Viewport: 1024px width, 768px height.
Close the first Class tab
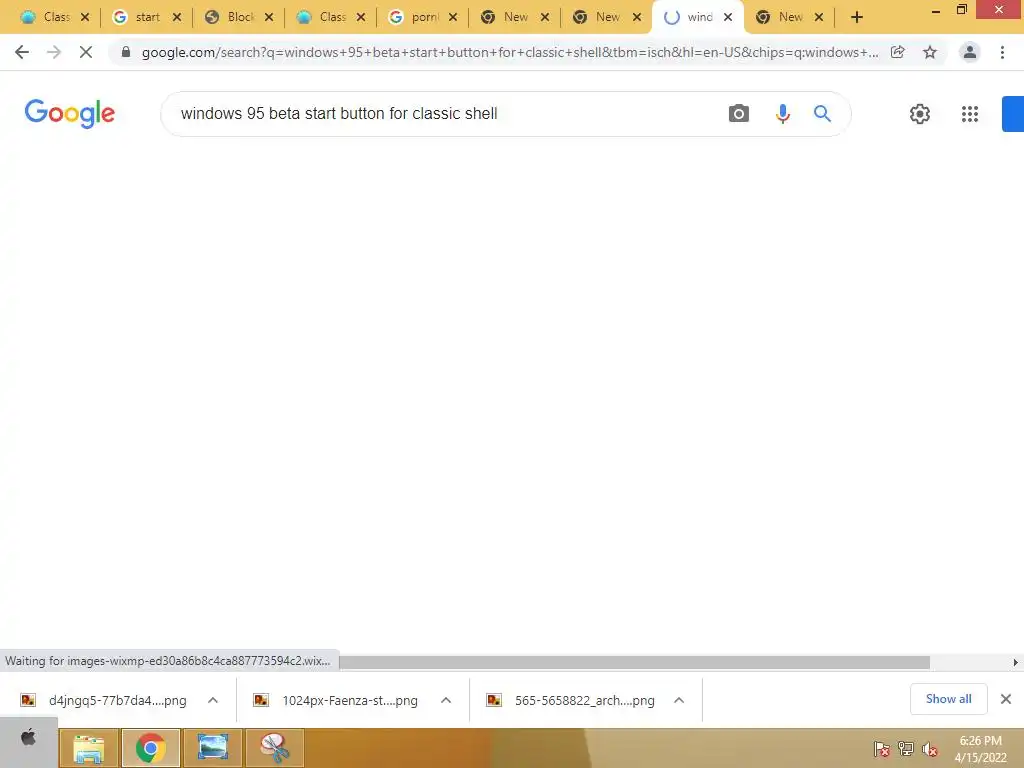coord(85,18)
